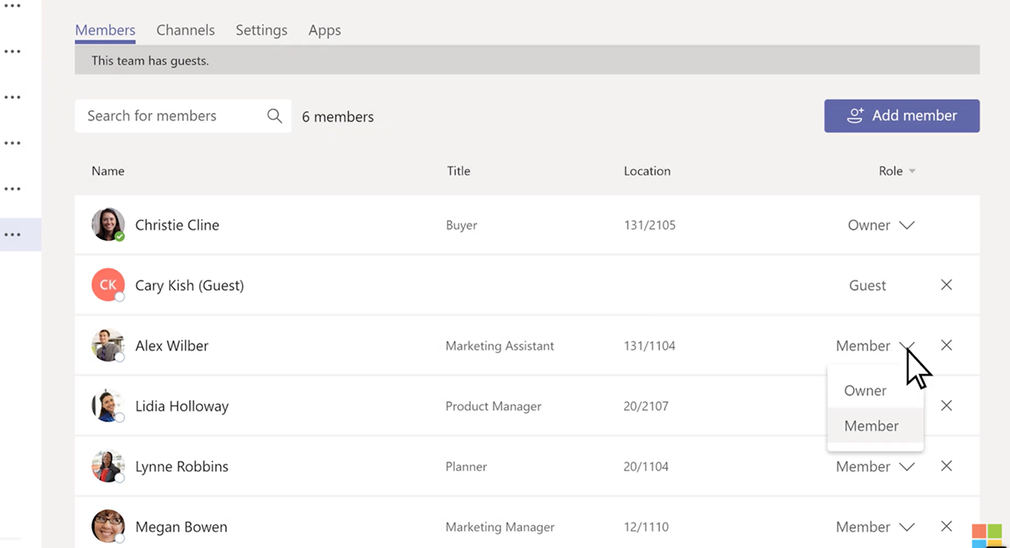Select the name Megan Bowen

181,527
